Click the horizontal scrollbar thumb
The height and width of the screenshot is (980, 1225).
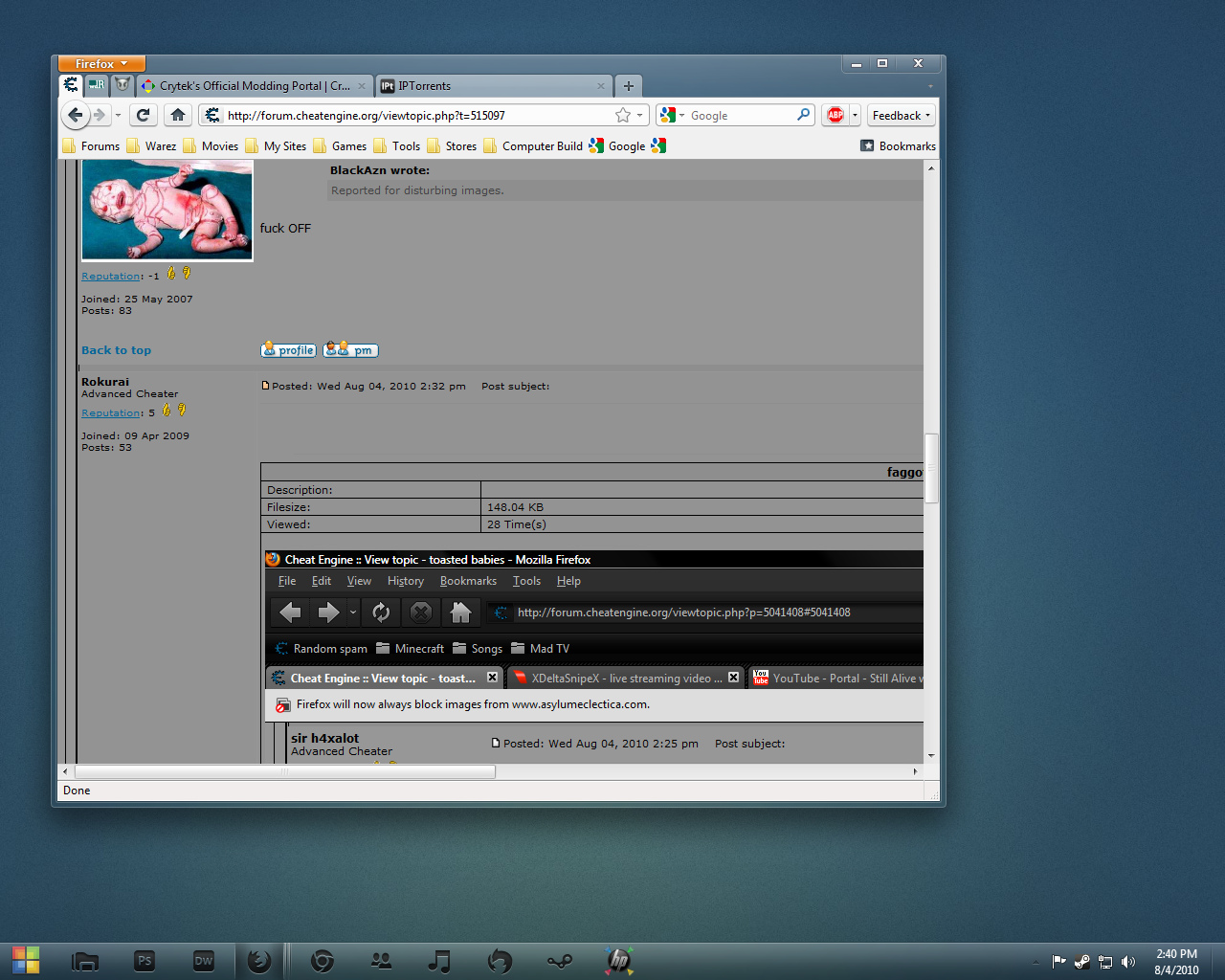coord(284,771)
